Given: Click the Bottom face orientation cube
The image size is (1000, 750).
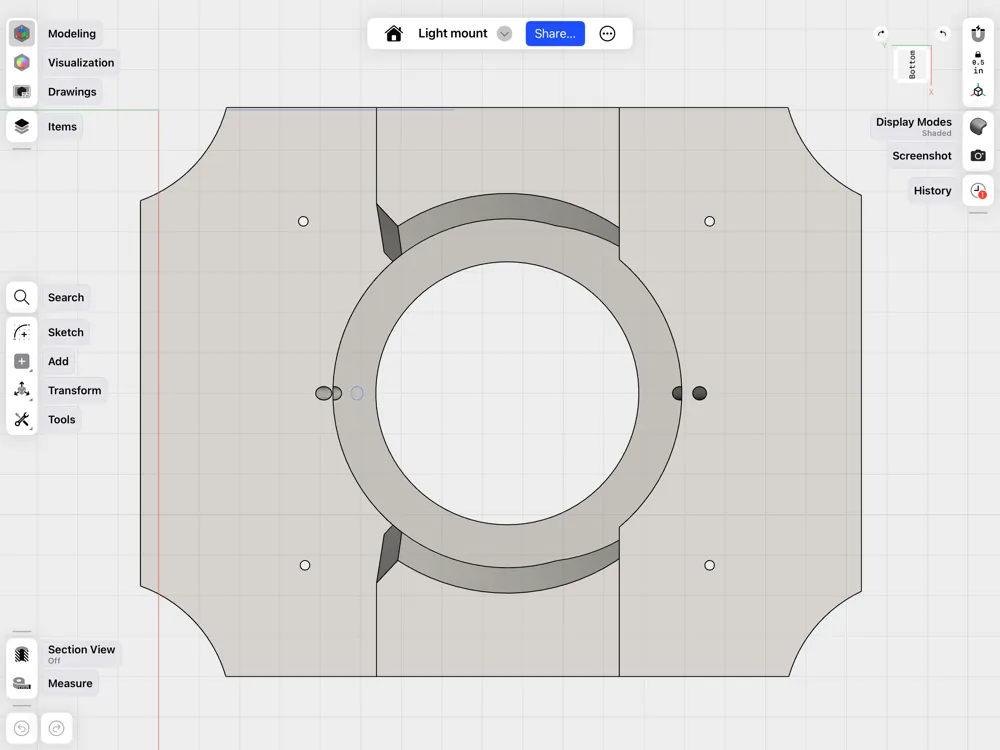Looking at the screenshot, I should coord(911,64).
